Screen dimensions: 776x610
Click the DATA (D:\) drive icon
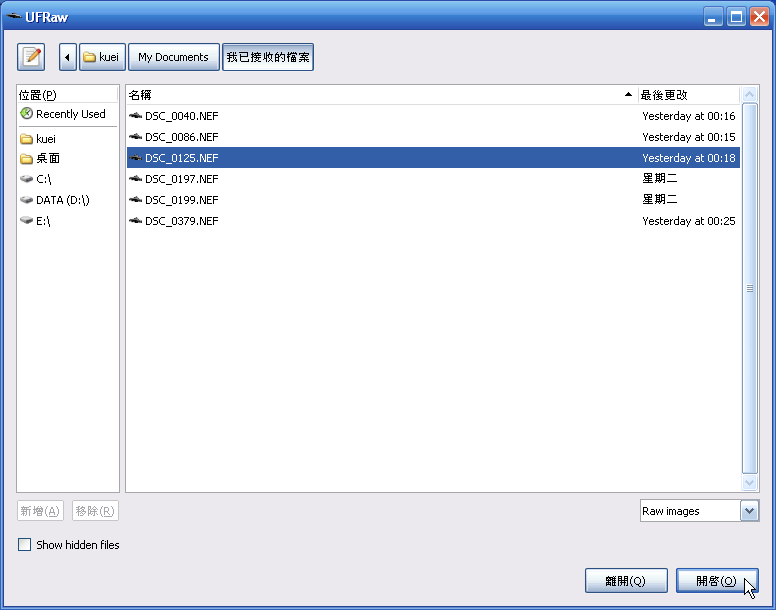click(26, 199)
